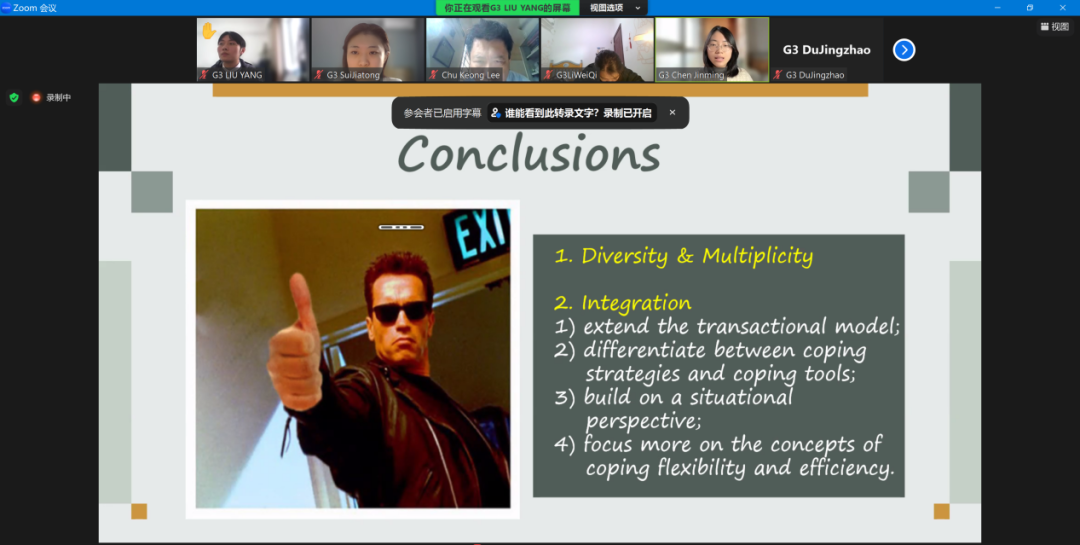Minimize the Zoom meeting window
This screenshot has width=1080, height=545.
click(x=997, y=8)
